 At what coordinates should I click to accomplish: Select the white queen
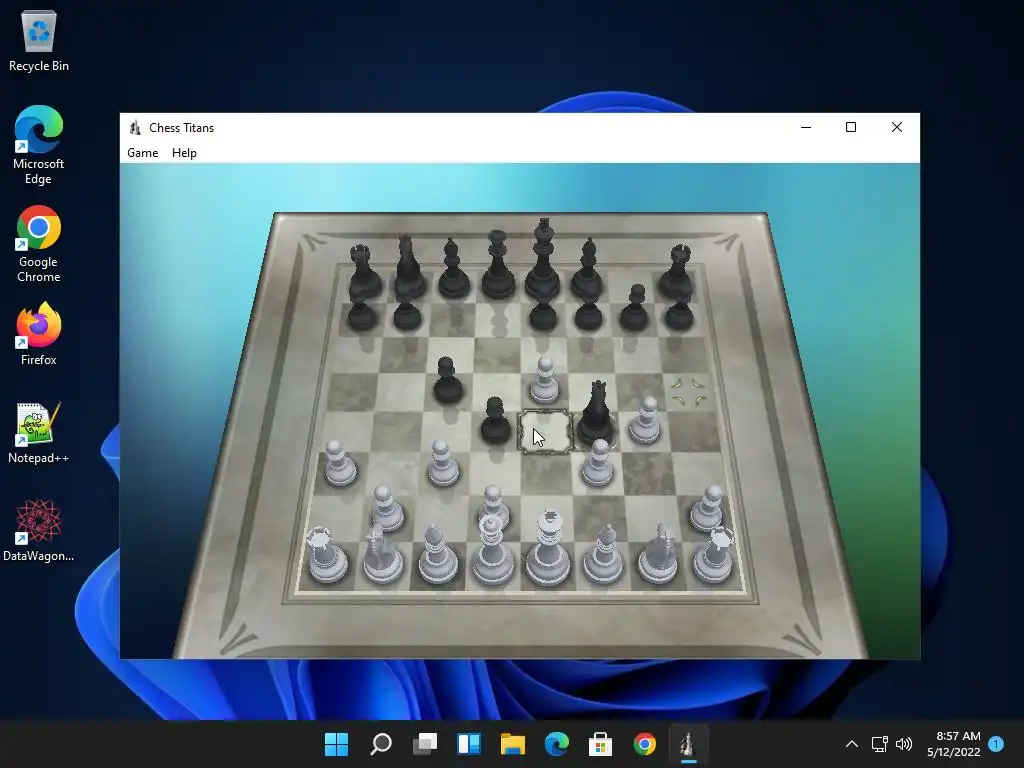(492, 550)
